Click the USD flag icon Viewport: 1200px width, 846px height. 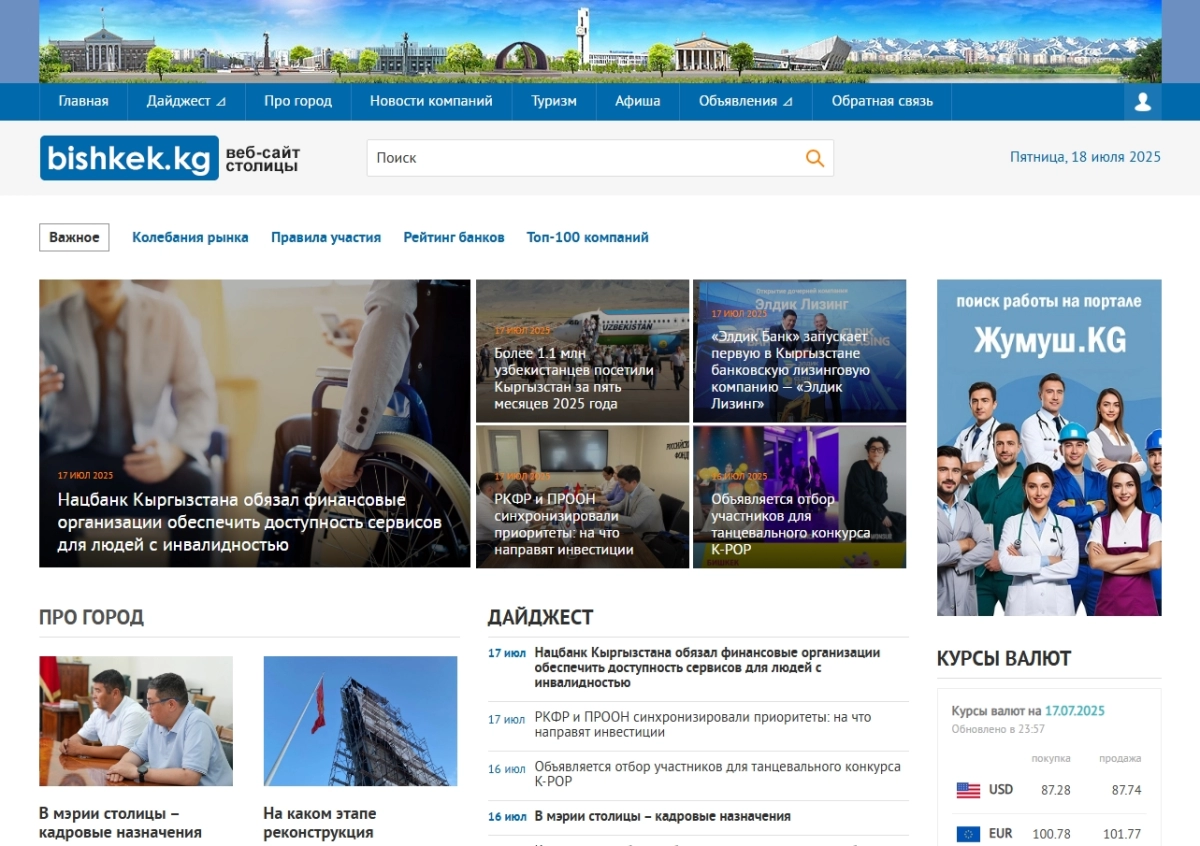tap(968, 790)
